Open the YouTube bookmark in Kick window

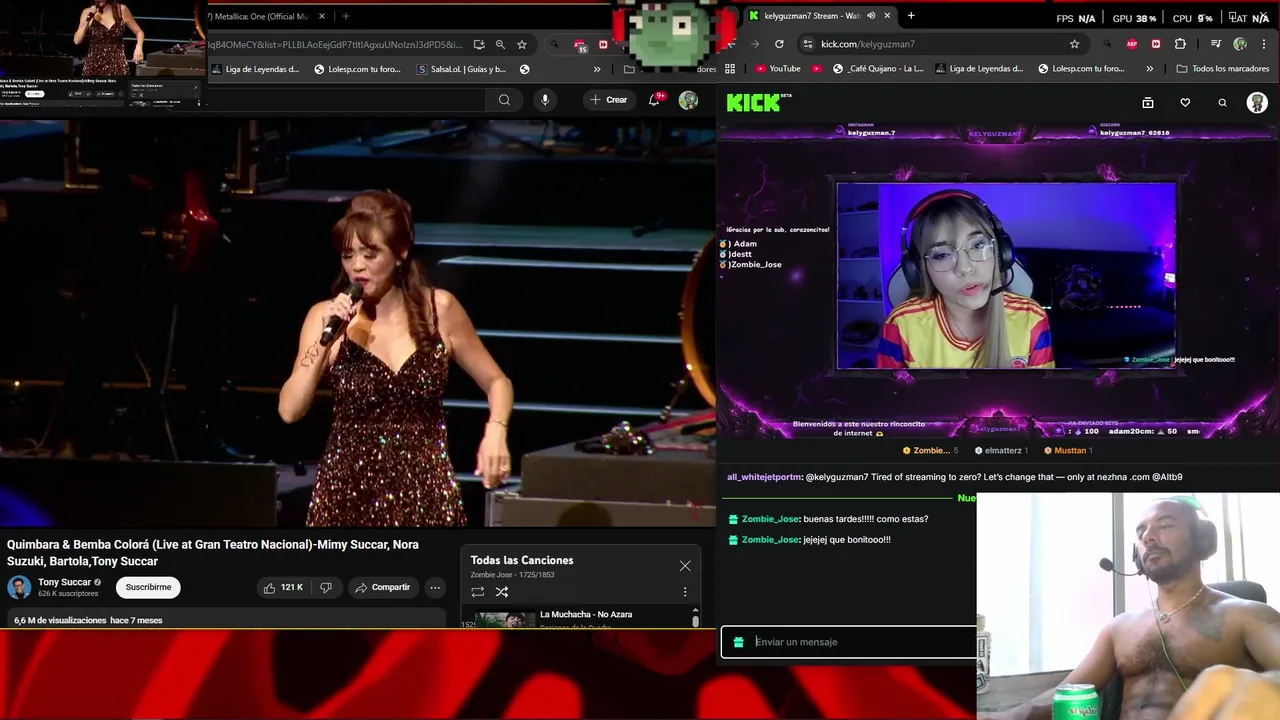pos(777,69)
